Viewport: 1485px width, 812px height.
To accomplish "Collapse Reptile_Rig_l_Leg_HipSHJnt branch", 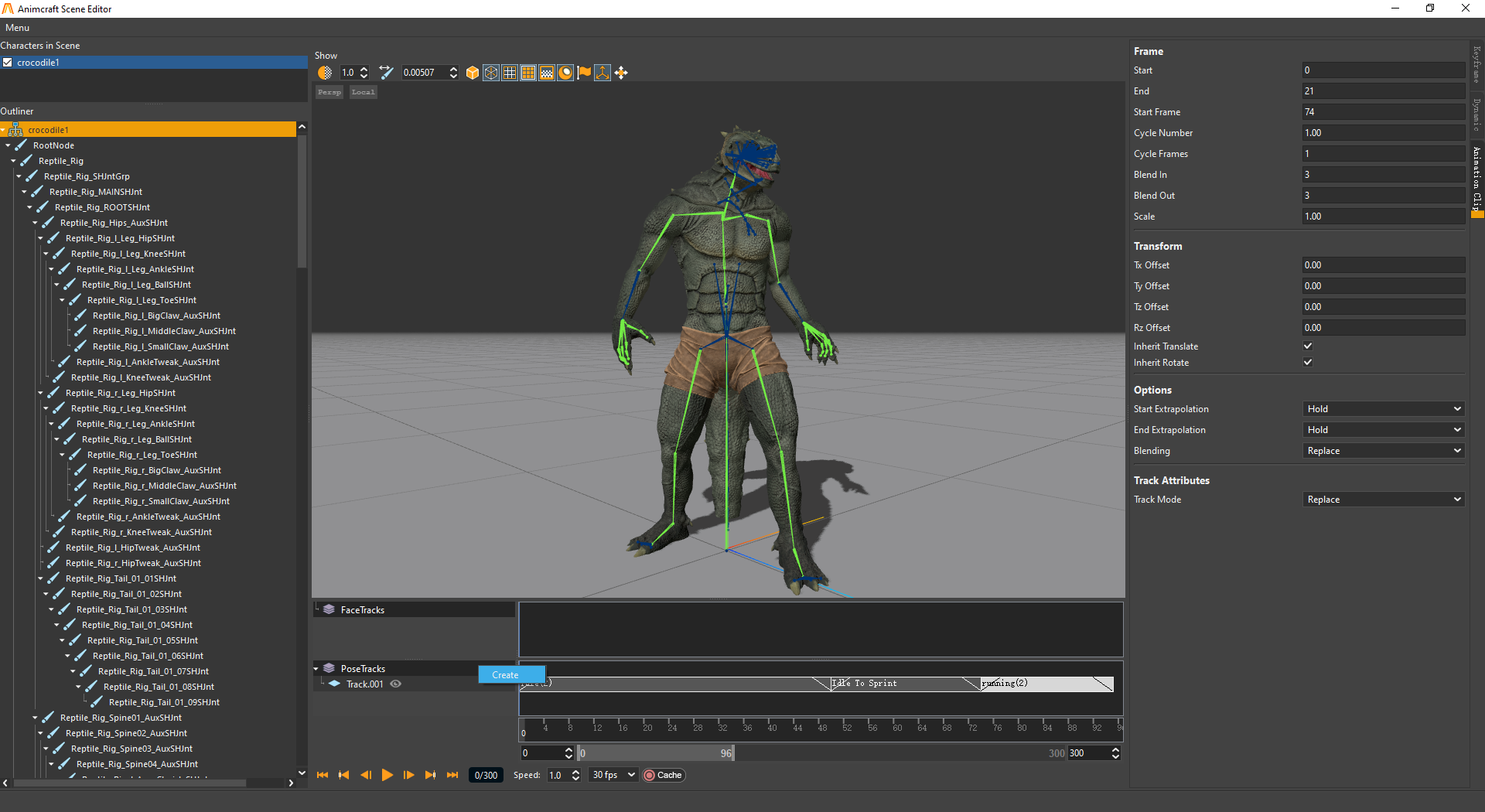I will (x=40, y=238).
